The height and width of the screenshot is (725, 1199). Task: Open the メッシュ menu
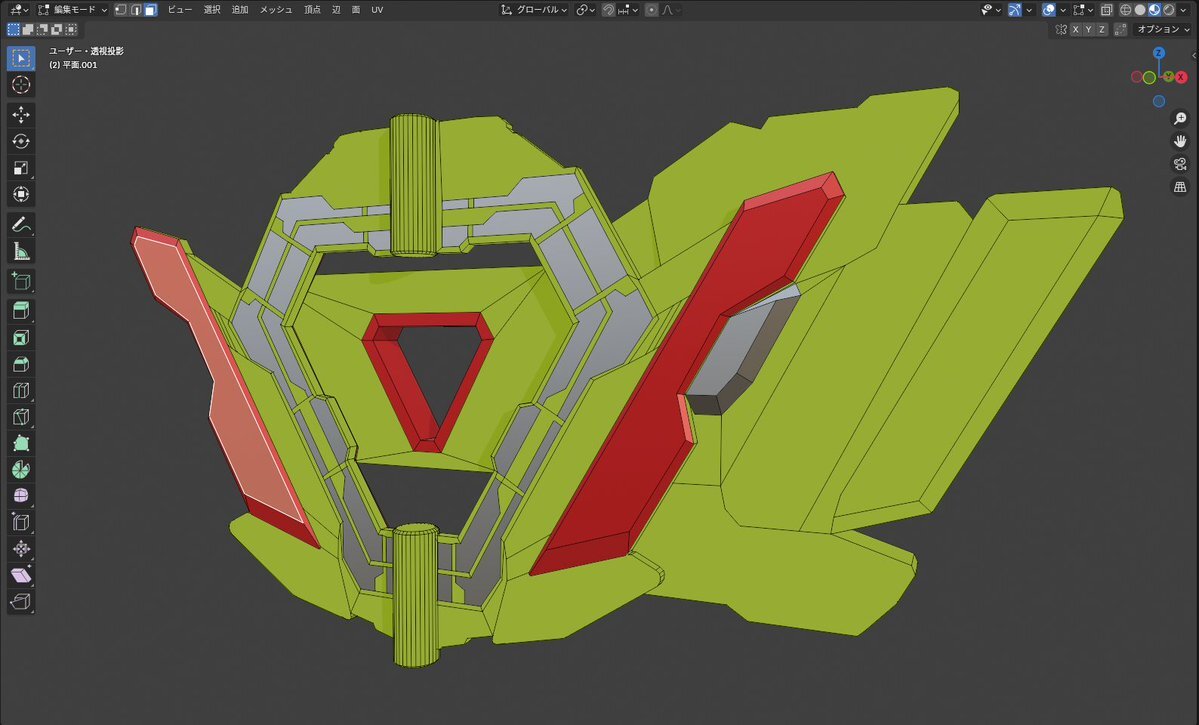click(276, 10)
